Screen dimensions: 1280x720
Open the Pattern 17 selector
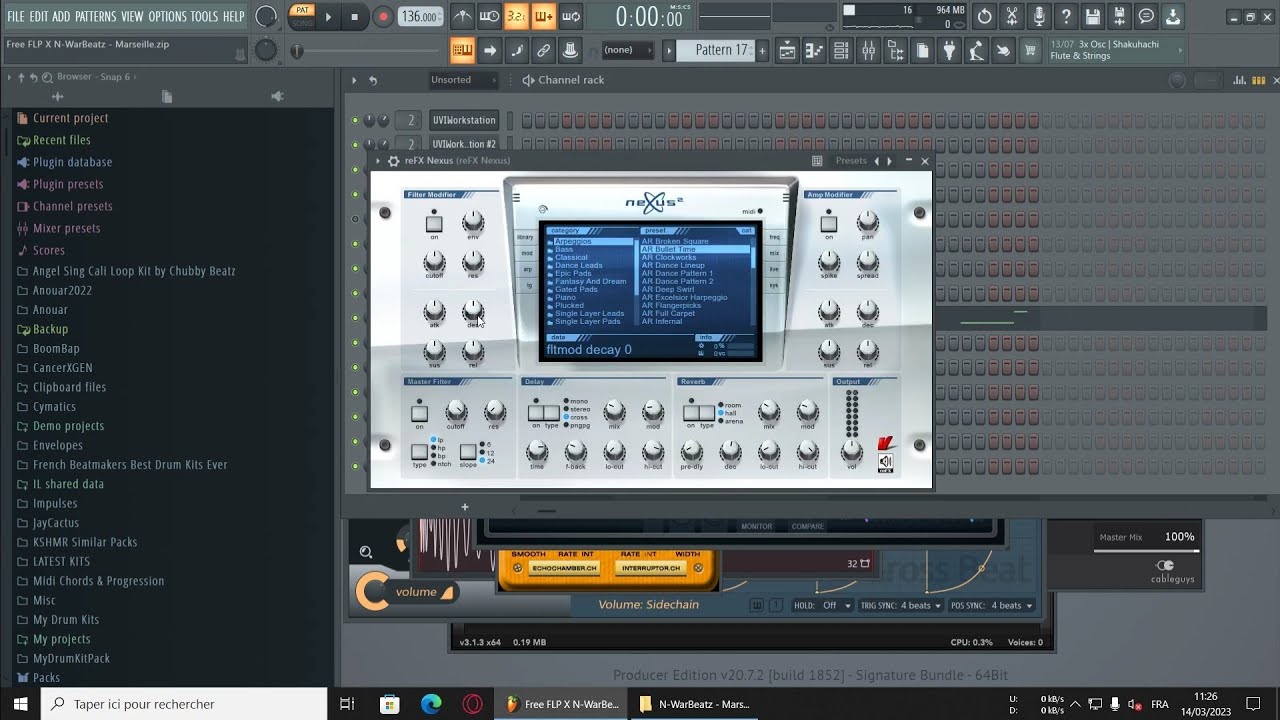click(716, 50)
